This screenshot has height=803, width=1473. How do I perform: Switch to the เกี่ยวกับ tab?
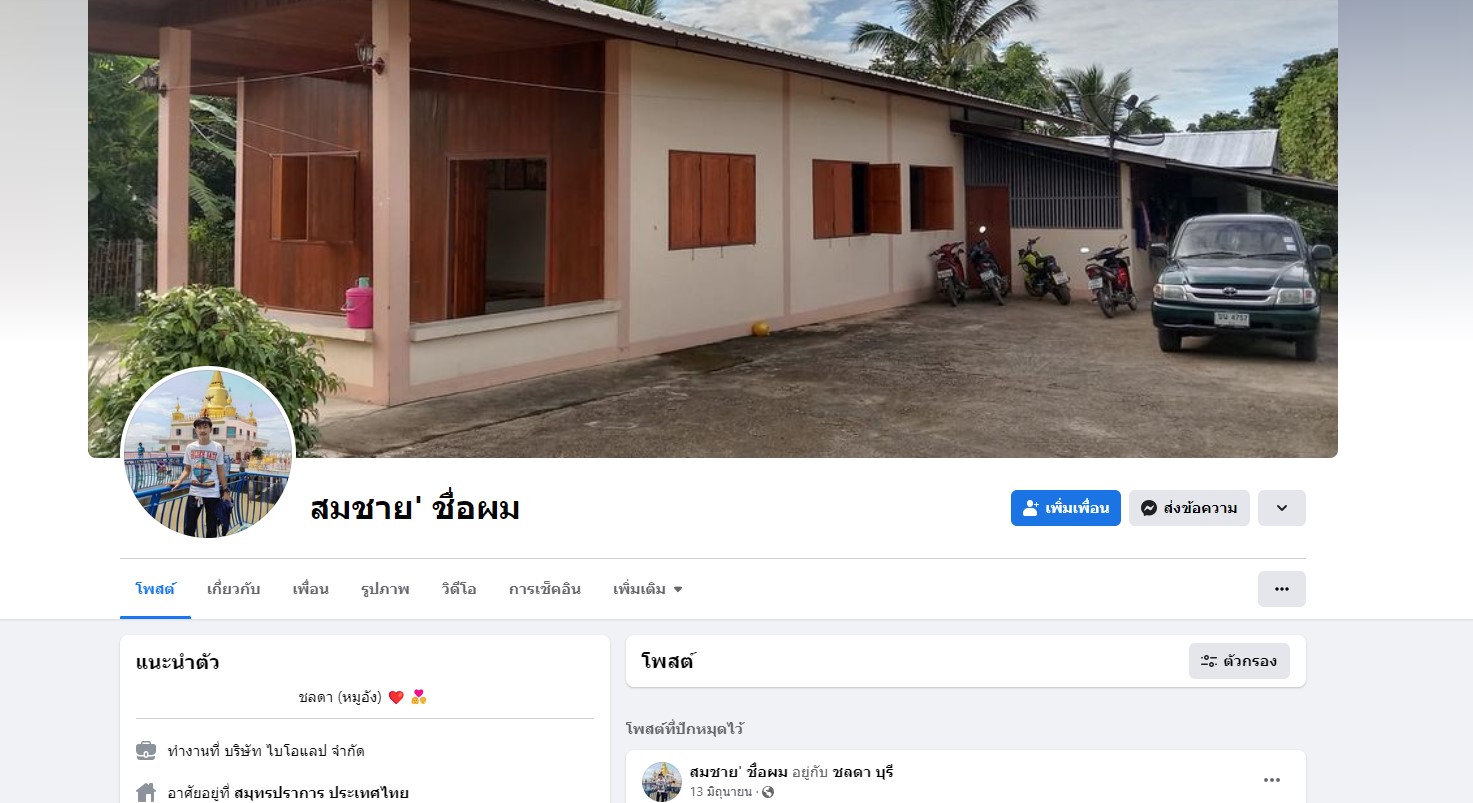[233, 589]
